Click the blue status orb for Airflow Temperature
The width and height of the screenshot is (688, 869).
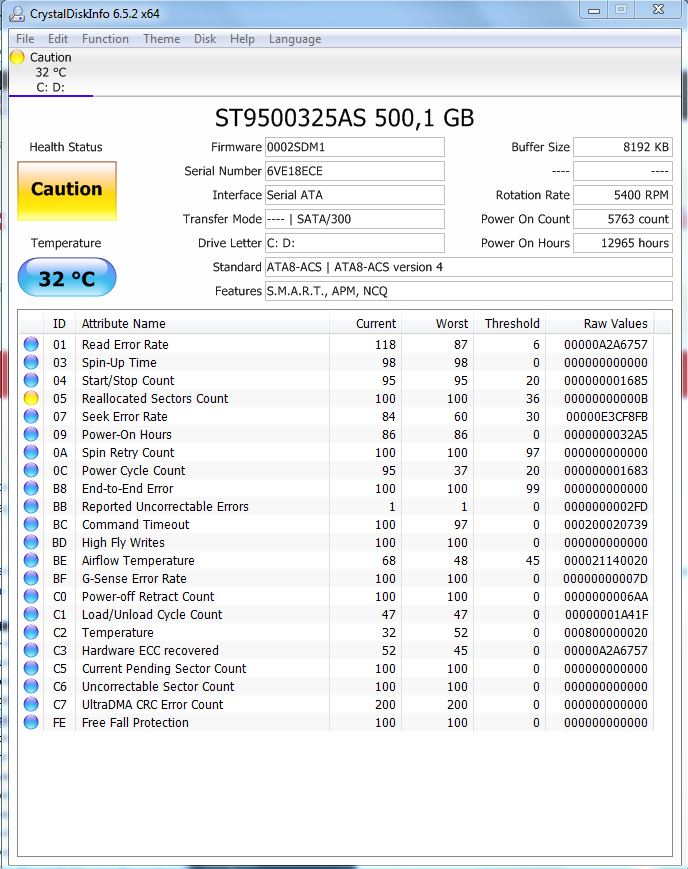(31, 560)
